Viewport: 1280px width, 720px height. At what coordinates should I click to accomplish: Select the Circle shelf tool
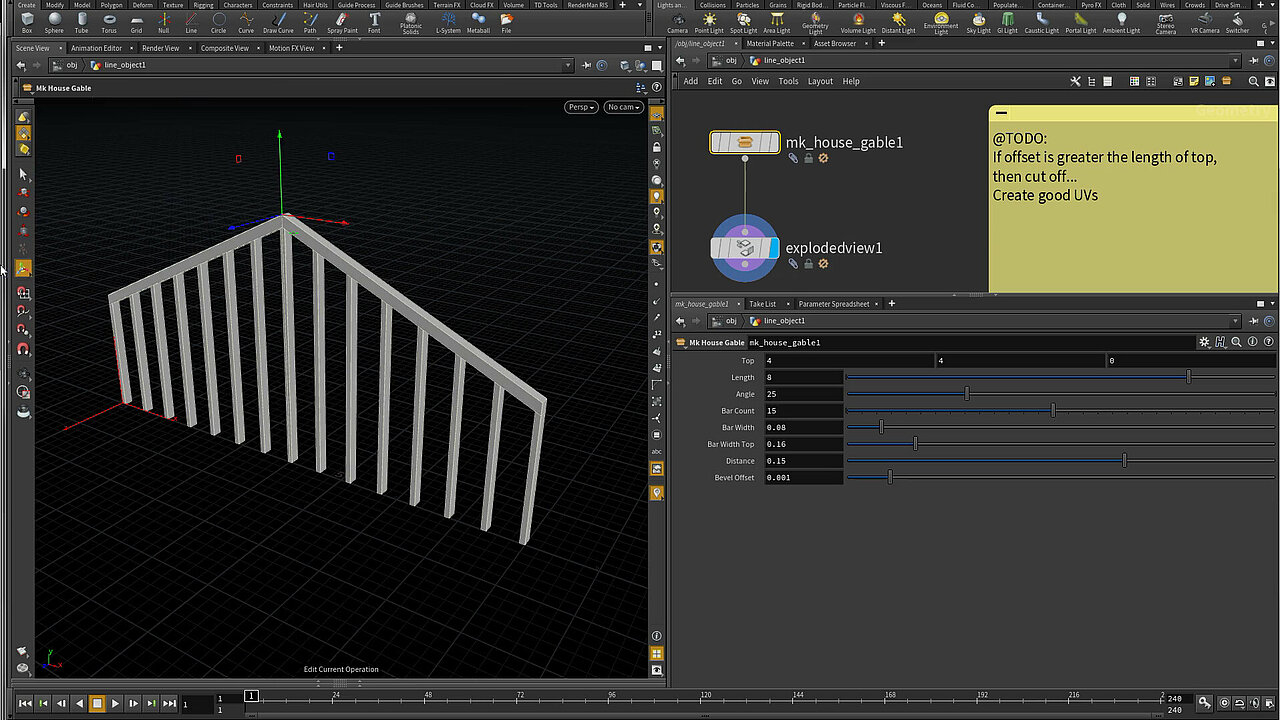(218, 22)
